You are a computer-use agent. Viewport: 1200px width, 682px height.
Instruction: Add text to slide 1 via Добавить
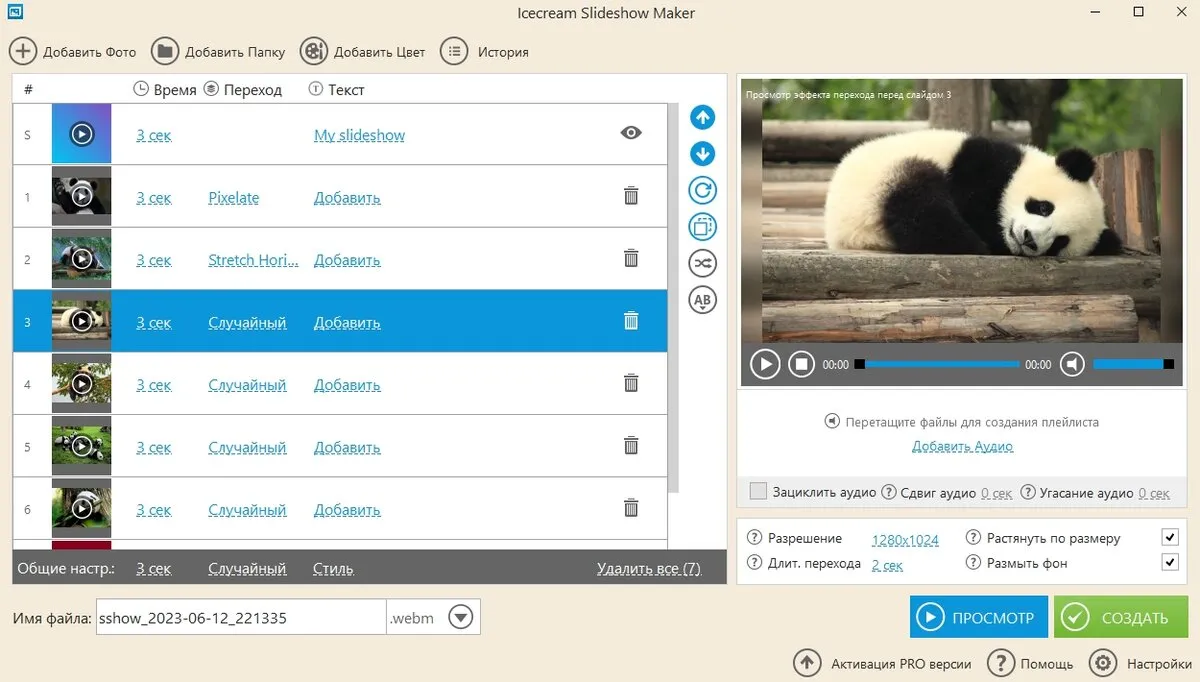[347, 198]
